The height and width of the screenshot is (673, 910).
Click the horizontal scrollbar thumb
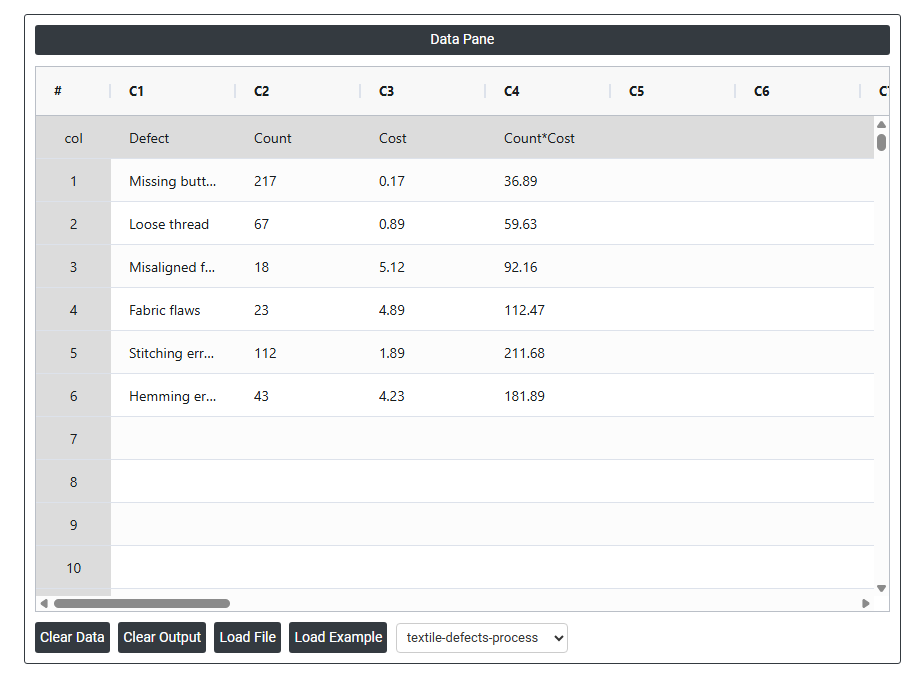coord(141,604)
